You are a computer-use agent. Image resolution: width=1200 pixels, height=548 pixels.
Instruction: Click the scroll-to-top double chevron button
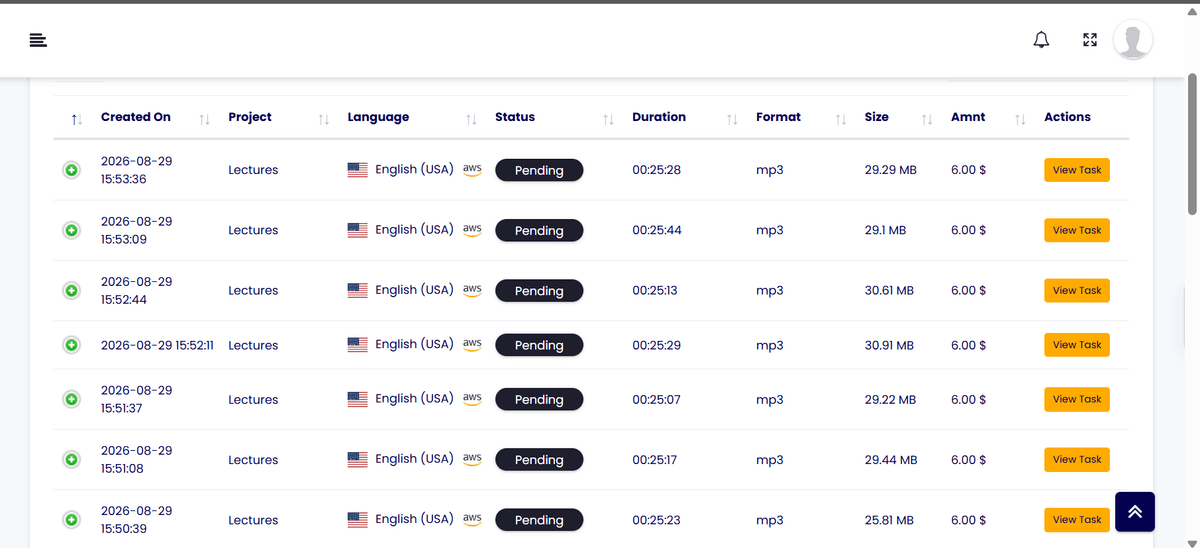1134,512
